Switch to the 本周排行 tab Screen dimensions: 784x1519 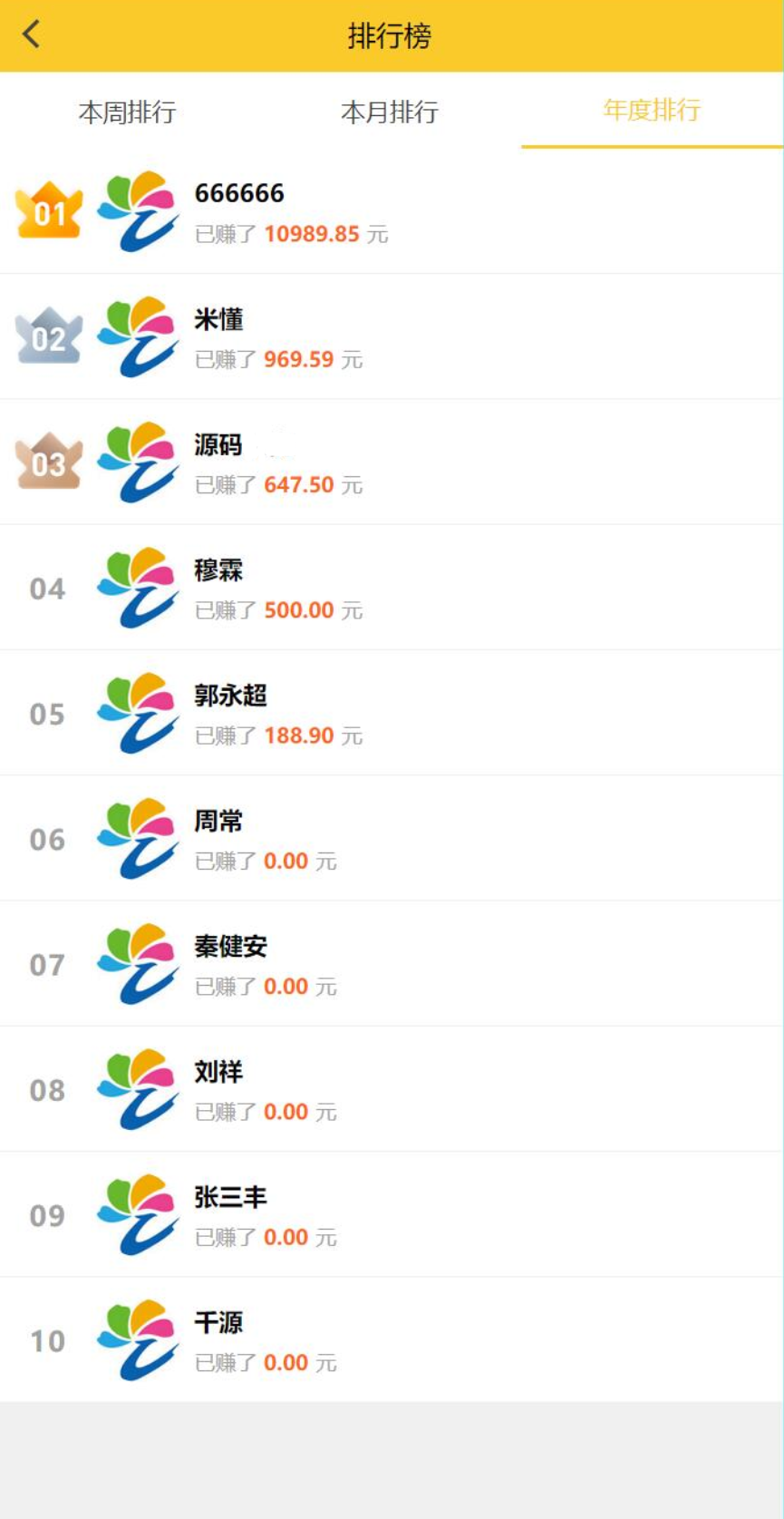[128, 112]
